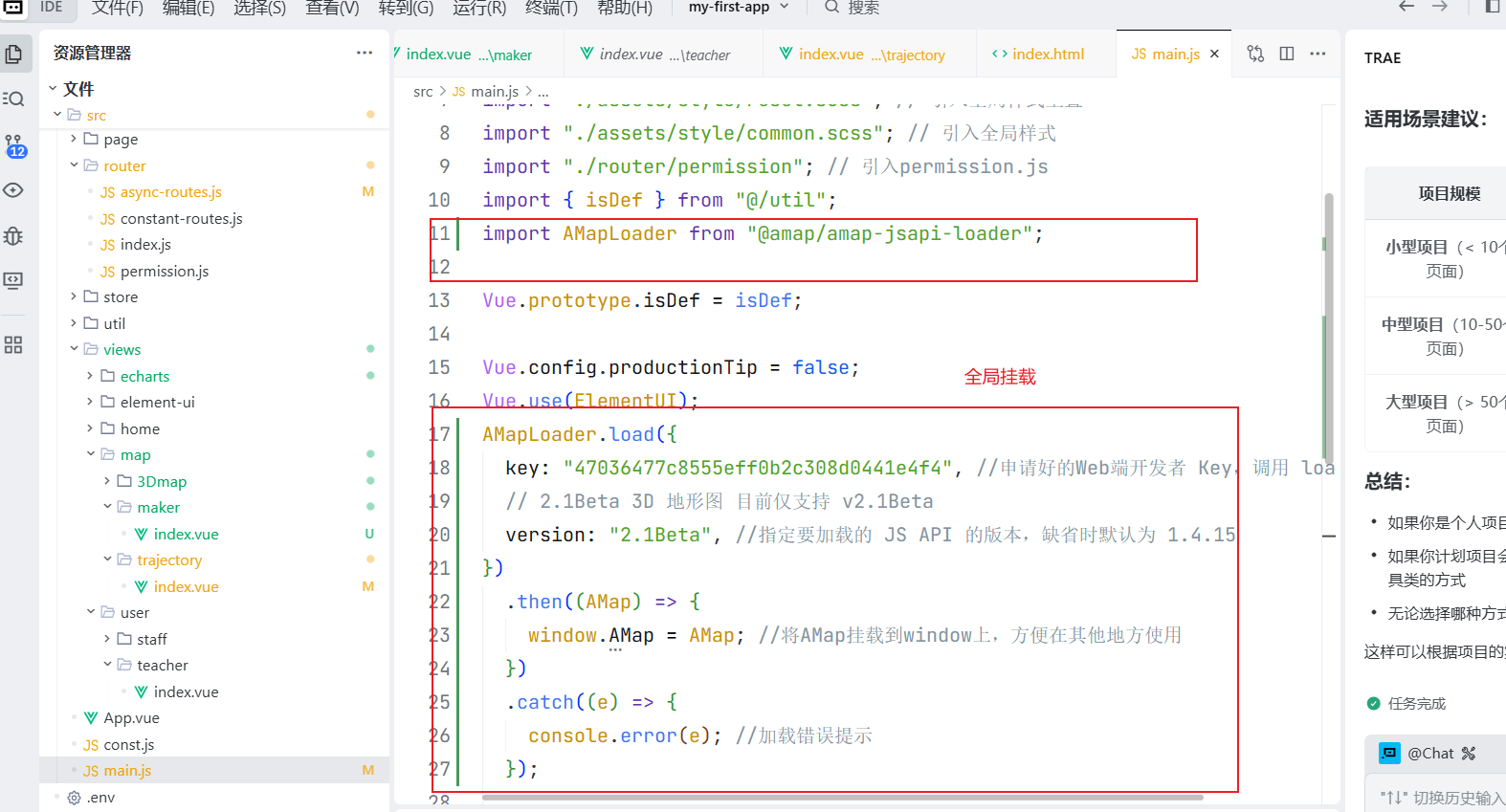This screenshot has width=1506, height=812.
Task: Navigate forward with the right arrow
Action: click(1439, 7)
